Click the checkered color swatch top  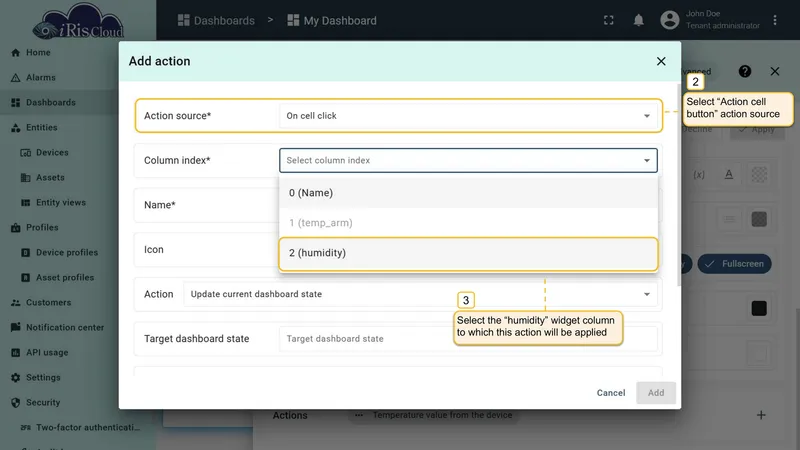pos(759,174)
